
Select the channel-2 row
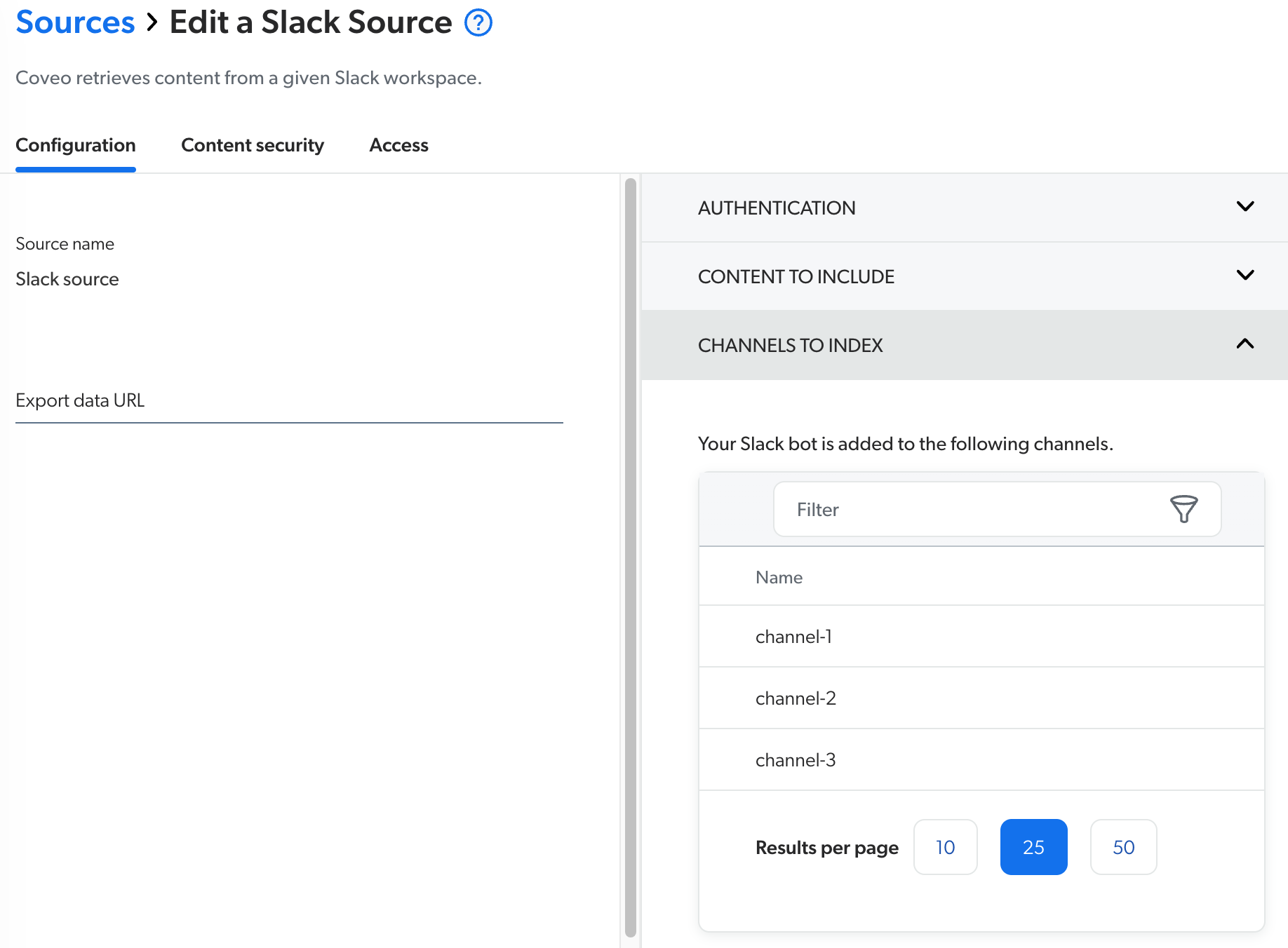(981, 698)
